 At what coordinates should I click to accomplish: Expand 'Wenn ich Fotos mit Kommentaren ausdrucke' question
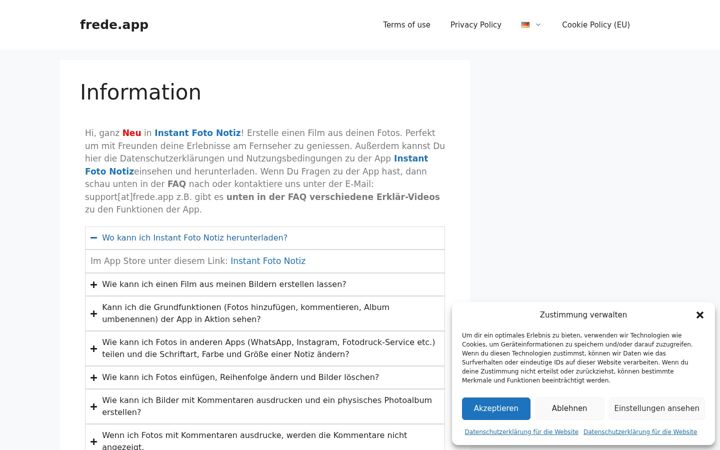(264, 438)
